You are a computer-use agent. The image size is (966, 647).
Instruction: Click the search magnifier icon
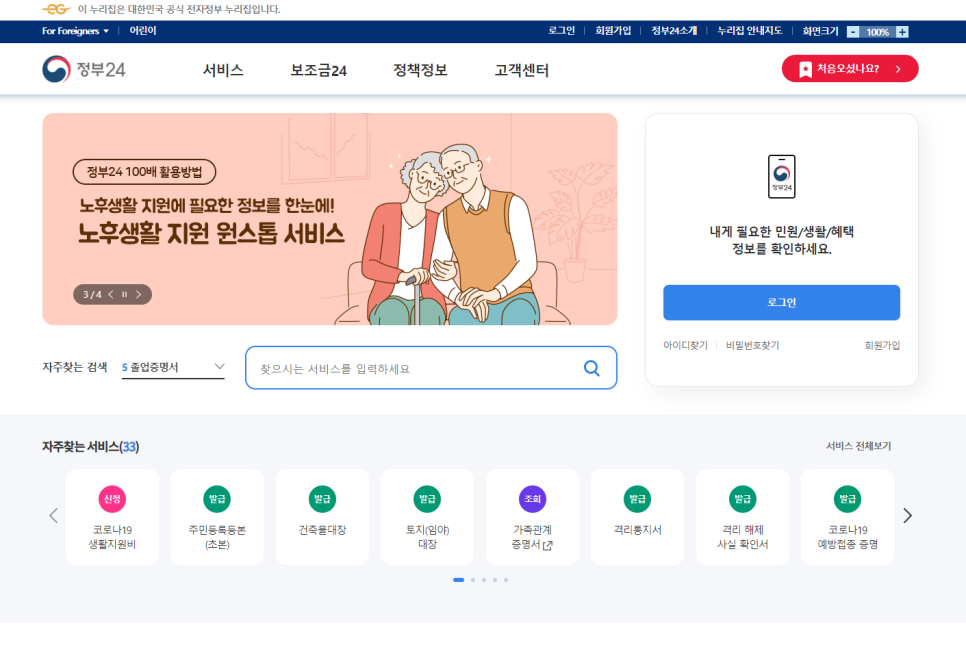tap(591, 368)
